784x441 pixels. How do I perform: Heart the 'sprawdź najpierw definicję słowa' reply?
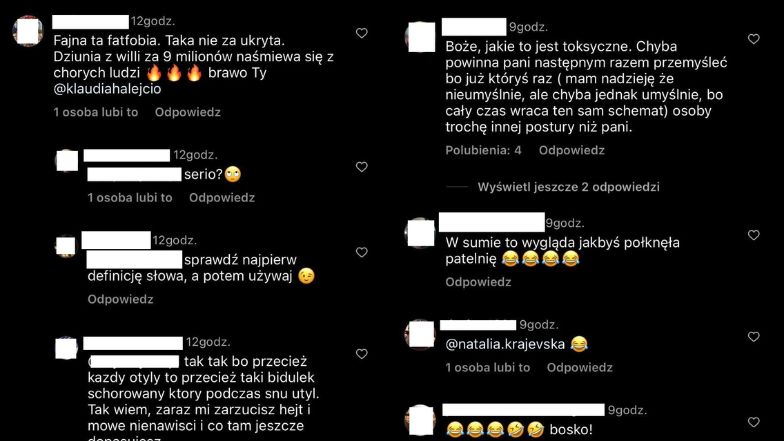pyautogui.click(x=362, y=252)
